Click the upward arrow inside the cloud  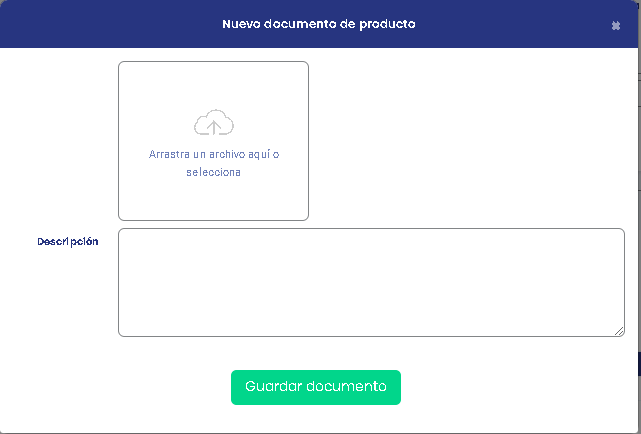213,127
